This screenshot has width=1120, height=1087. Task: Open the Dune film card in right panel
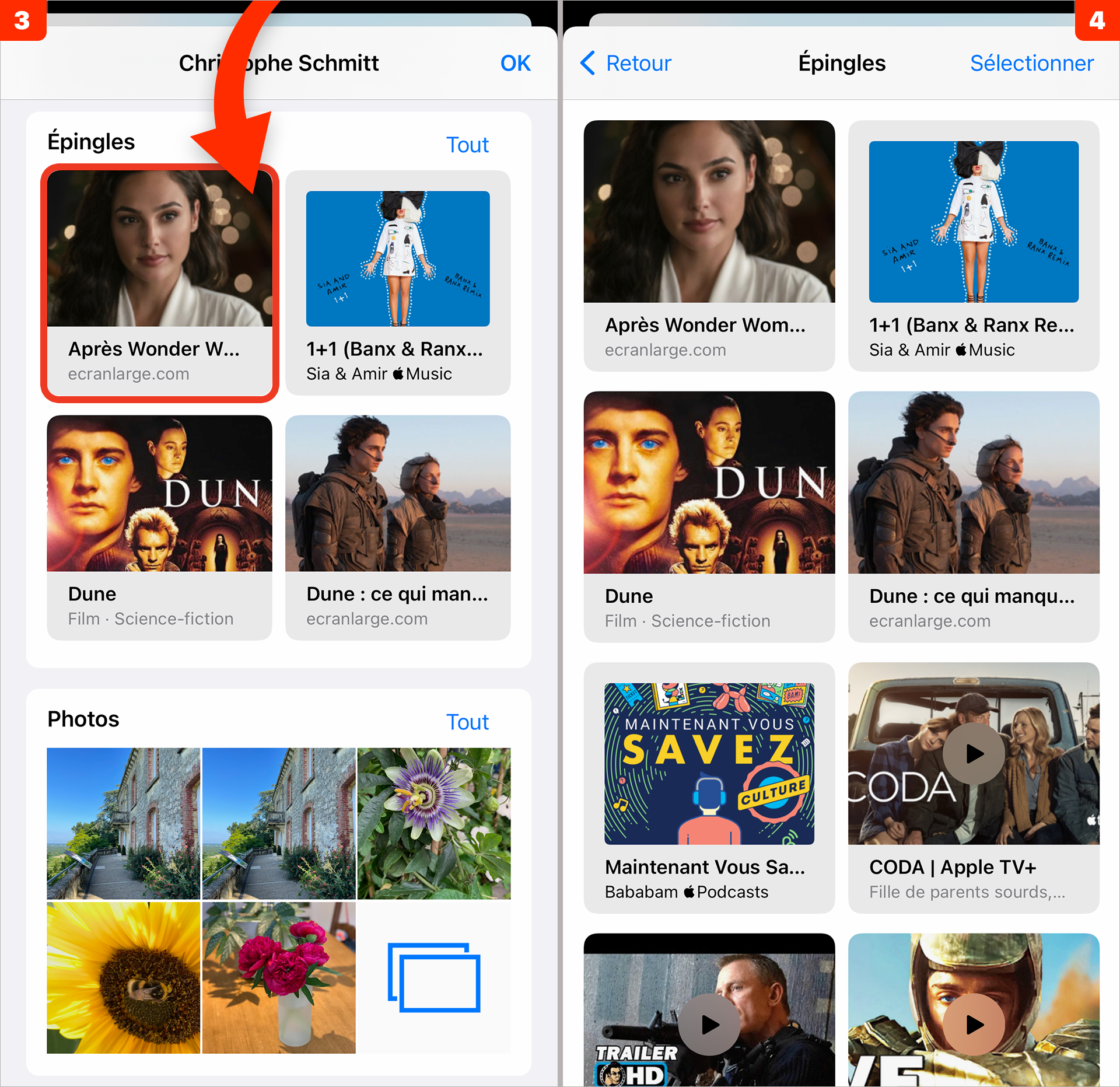click(709, 517)
